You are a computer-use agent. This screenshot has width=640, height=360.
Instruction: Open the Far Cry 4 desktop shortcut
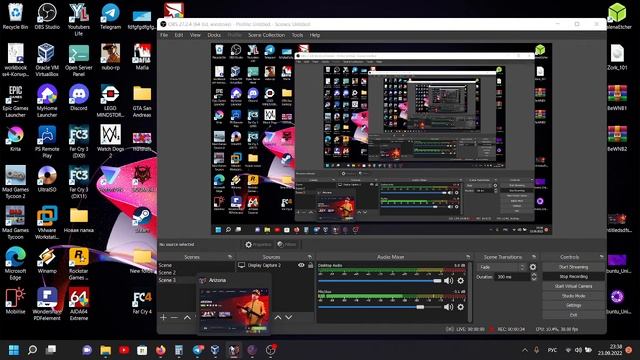point(142,302)
